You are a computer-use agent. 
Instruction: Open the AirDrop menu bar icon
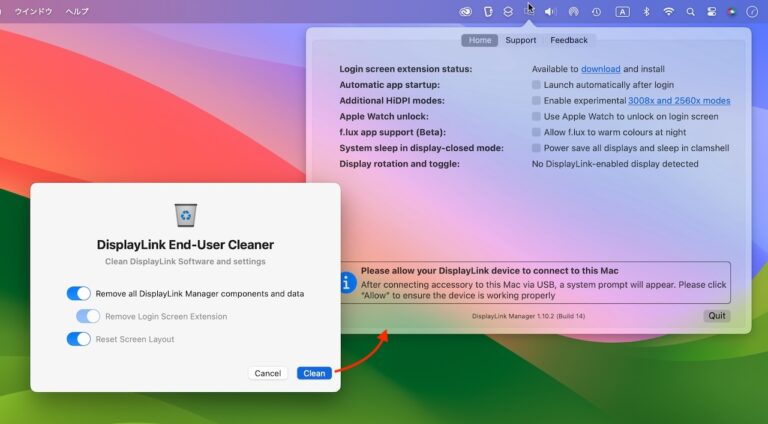coord(573,12)
